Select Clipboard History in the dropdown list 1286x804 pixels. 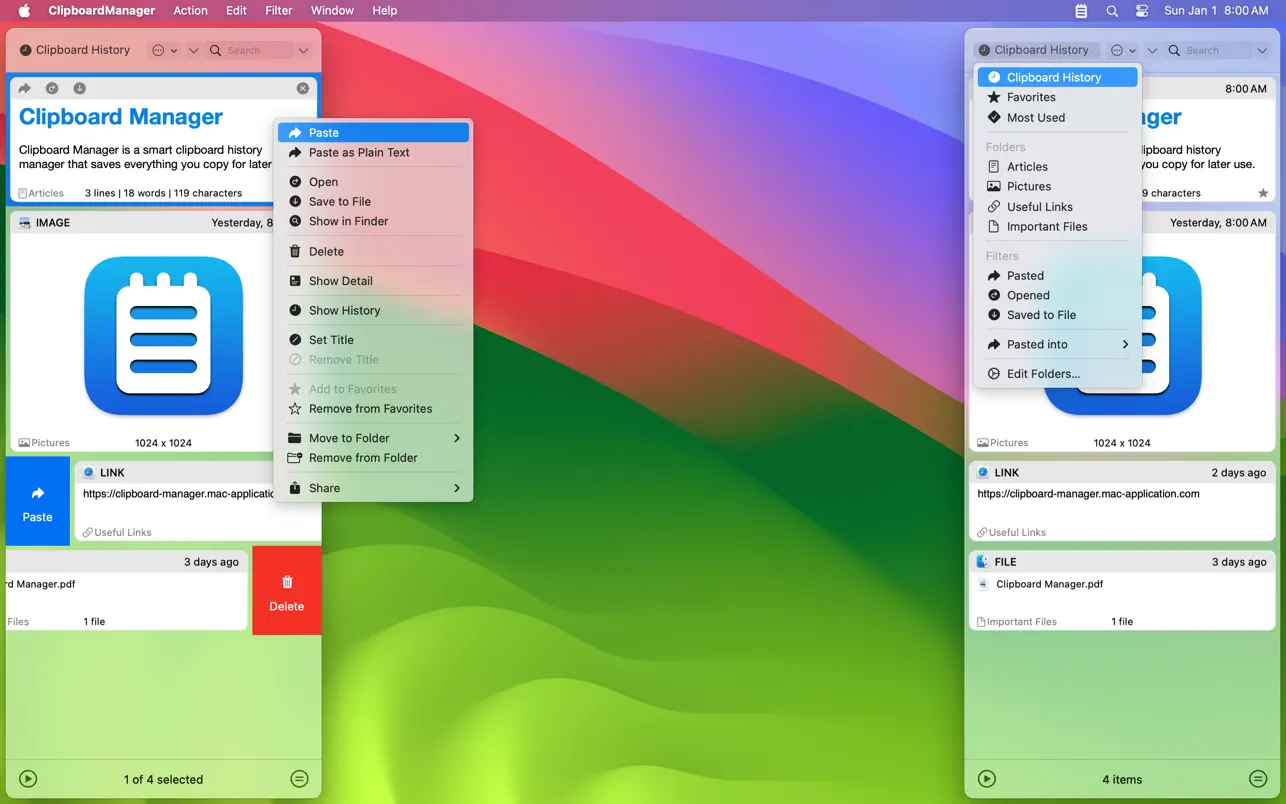point(1057,77)
